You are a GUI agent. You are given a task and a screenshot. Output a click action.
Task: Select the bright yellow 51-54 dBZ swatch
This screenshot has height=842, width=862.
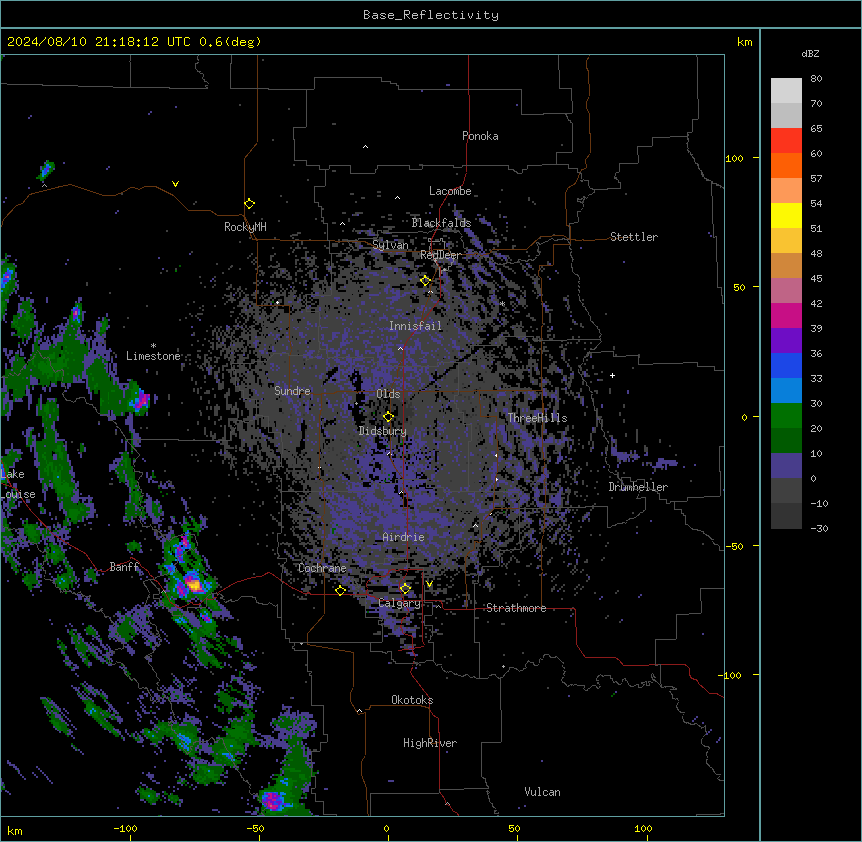(x=786, y=215)
